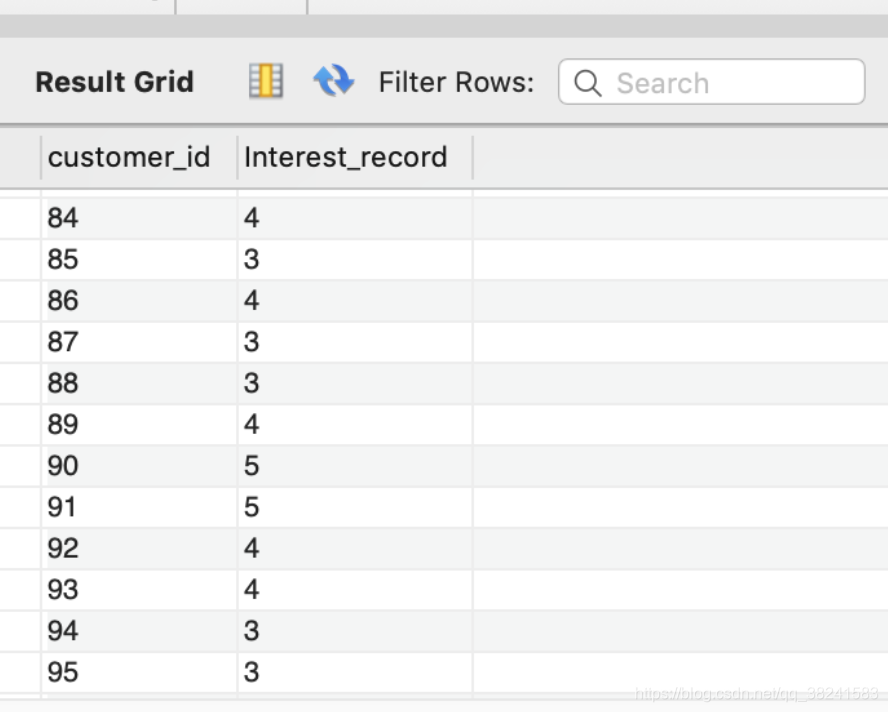Click Interest_record value in row 90

[x=355, y=466]
